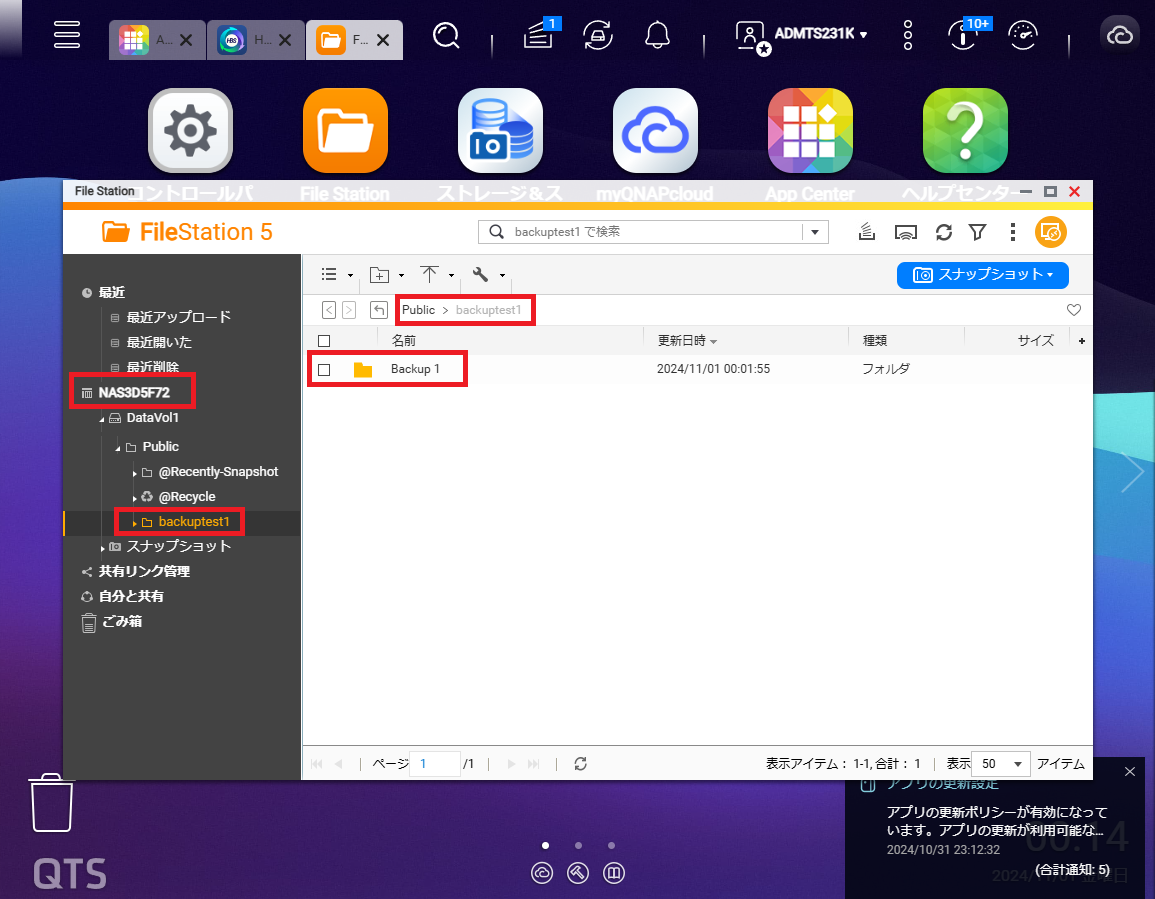The width and height of the screenshot is (1155, 899).
Task: Select 最近アップロード in the sidebar
Action: [x=179, y=317]
